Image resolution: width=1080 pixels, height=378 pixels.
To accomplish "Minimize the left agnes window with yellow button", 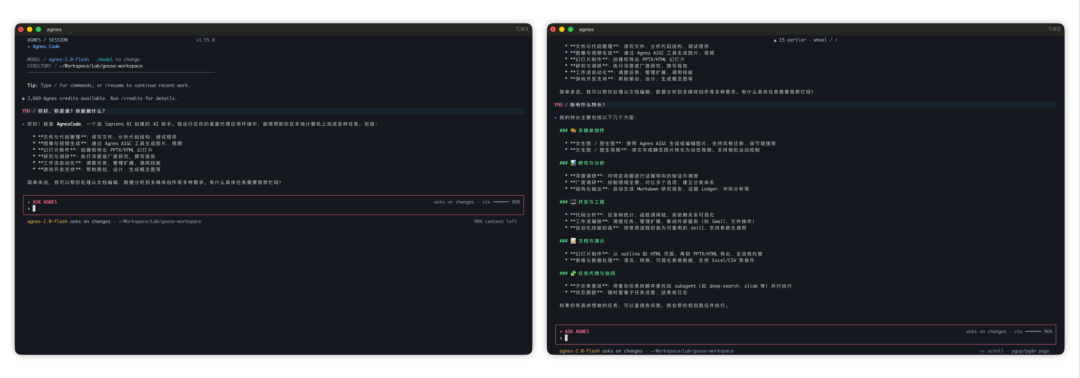I will pyautogui.click(x=30, y=30).
